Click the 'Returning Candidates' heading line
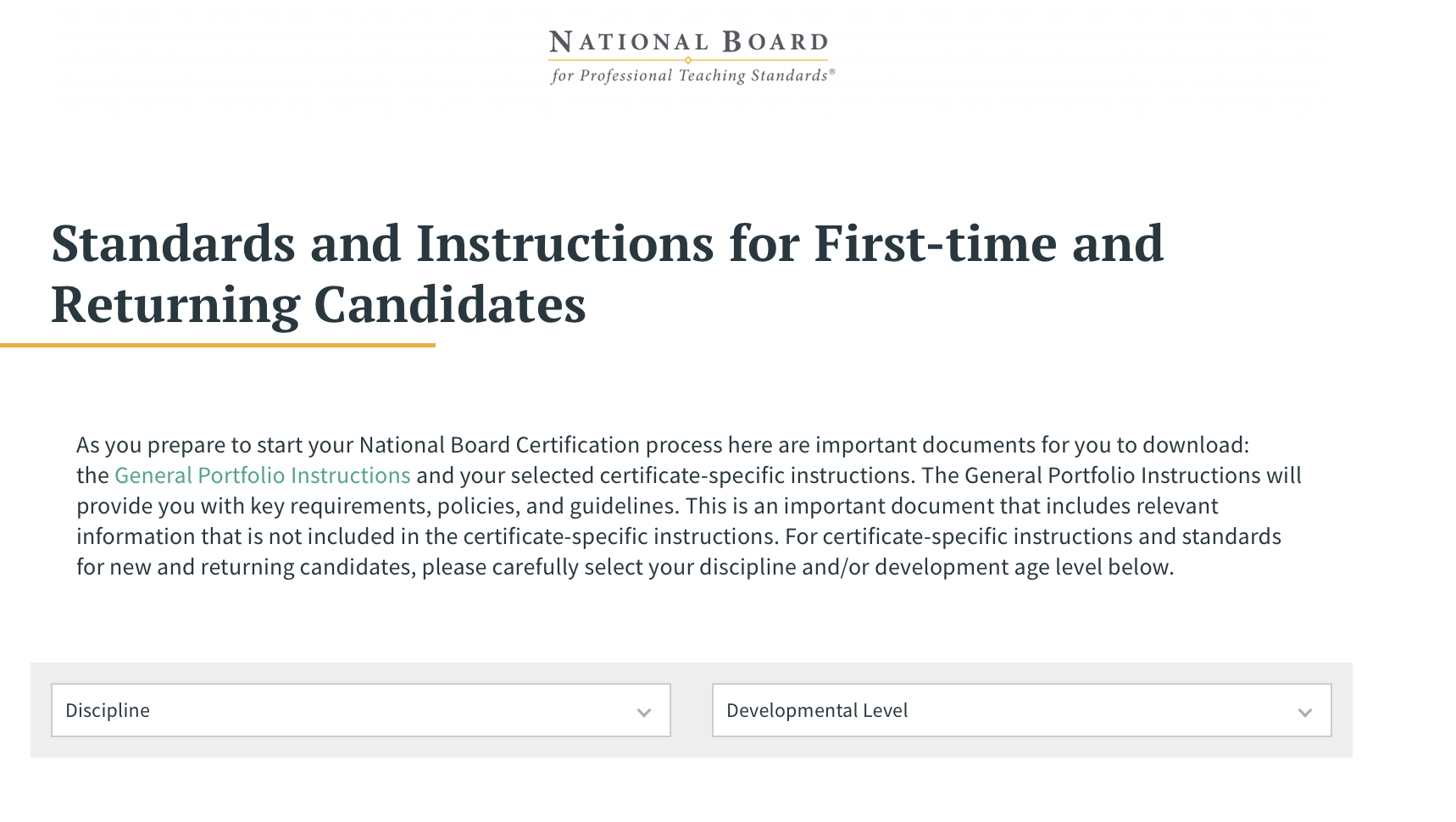 (319, 304)
